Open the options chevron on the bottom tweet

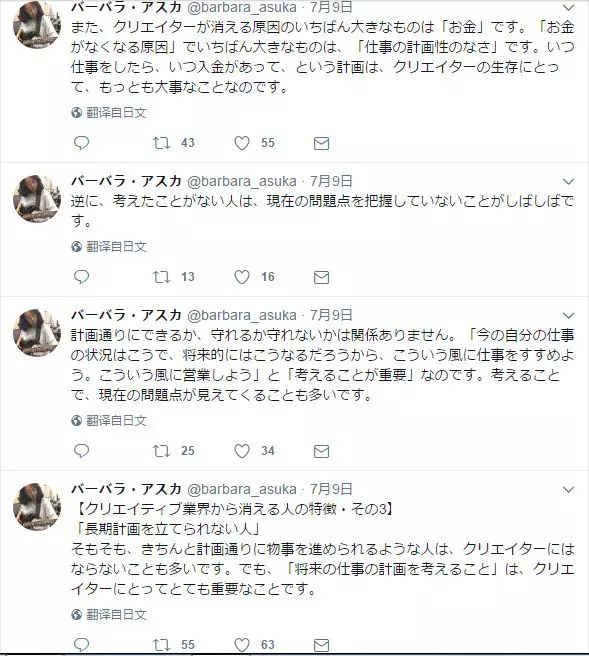pos(568,489)
